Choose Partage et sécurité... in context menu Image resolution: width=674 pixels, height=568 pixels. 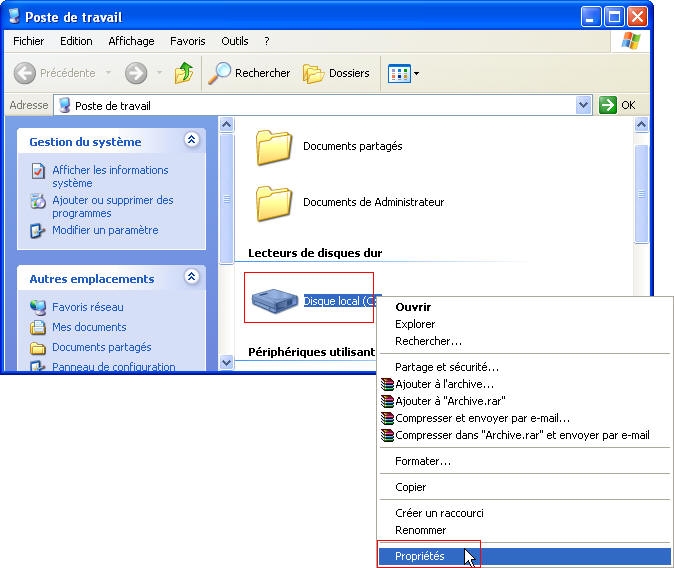point(524,367)
